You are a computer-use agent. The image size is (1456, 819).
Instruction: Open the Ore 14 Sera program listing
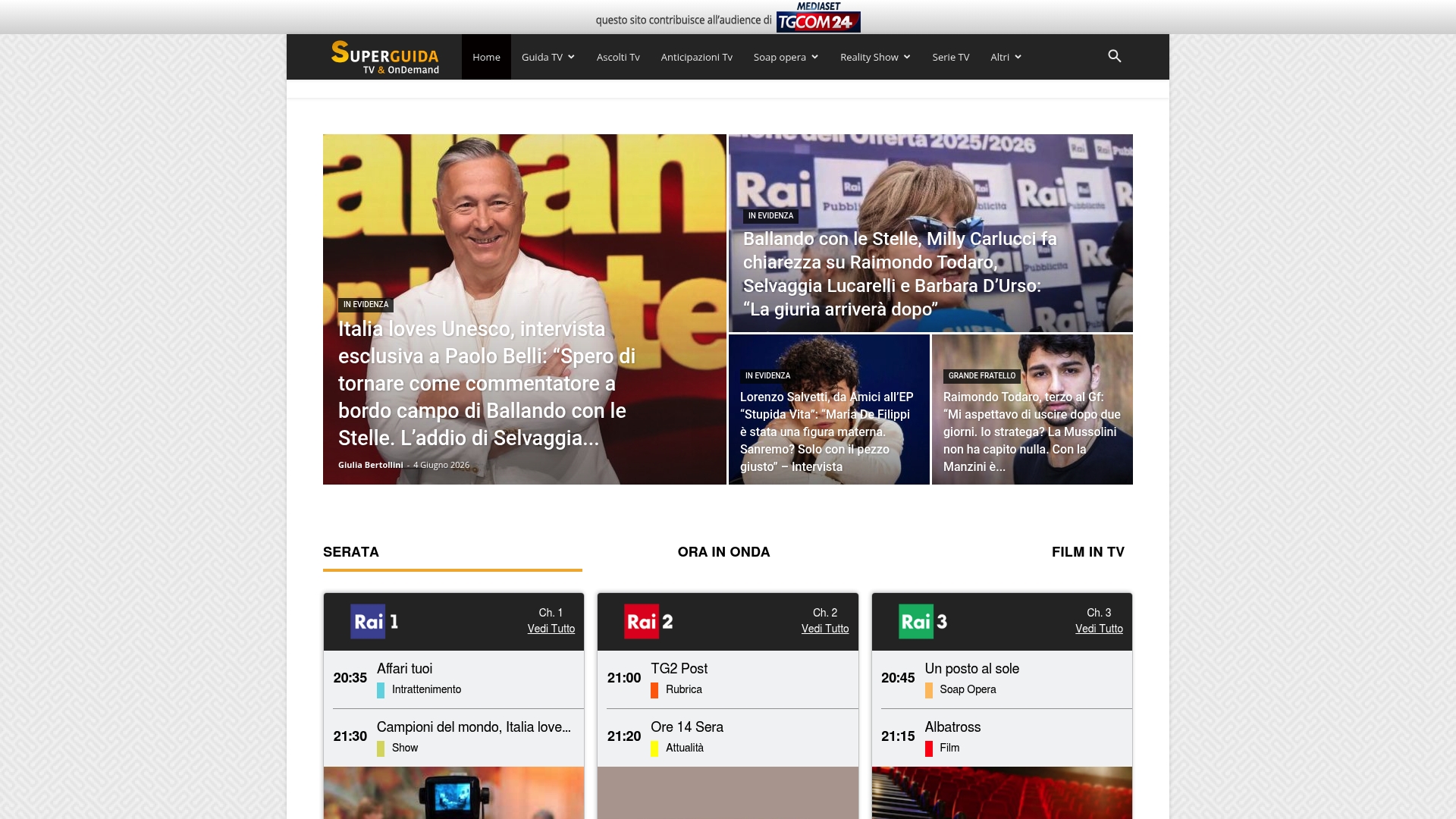pos(687,727)
